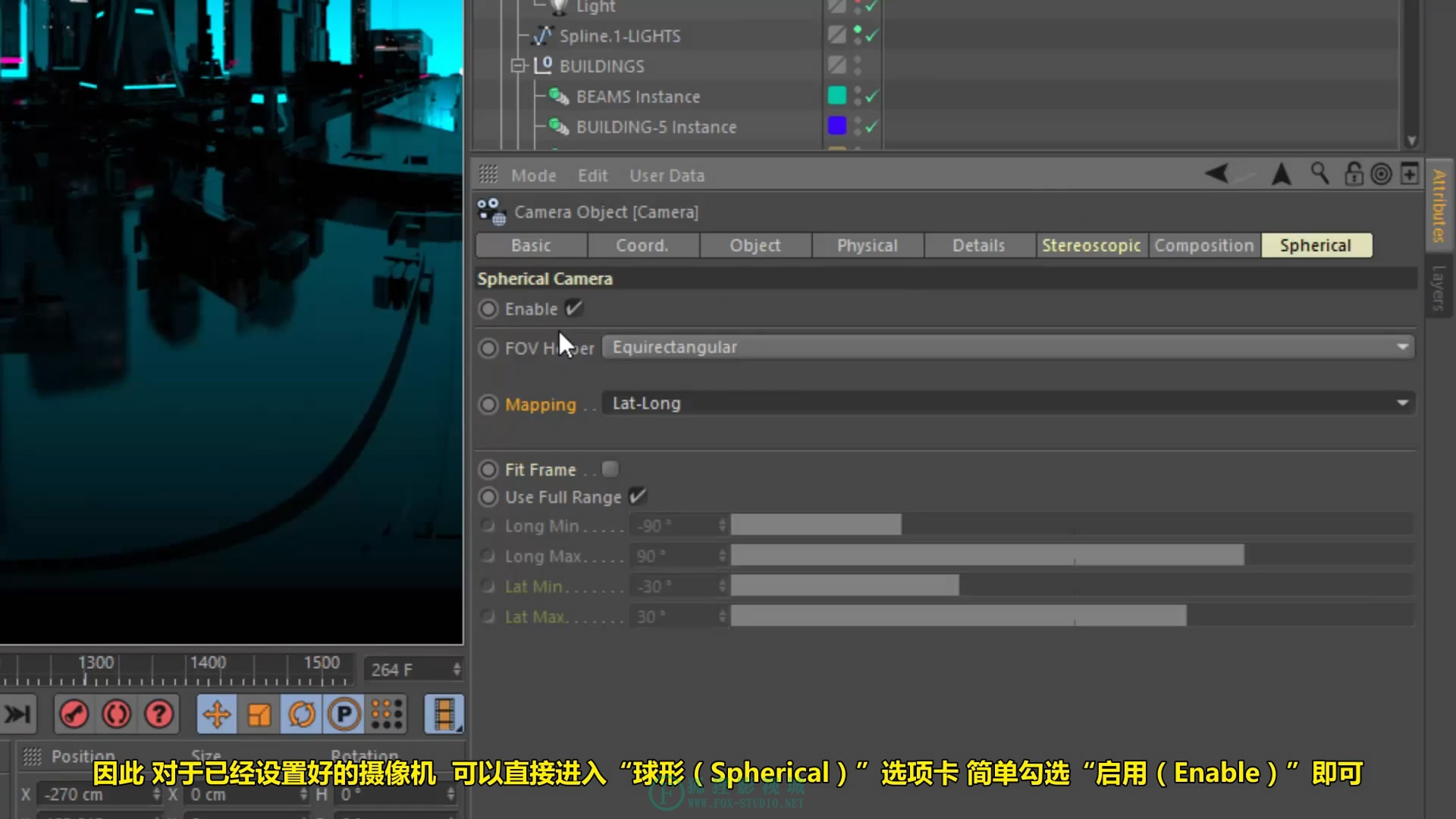Switch to the Spherical tab
This screenshot has height=819, width=1456.
click(1316, 245)
